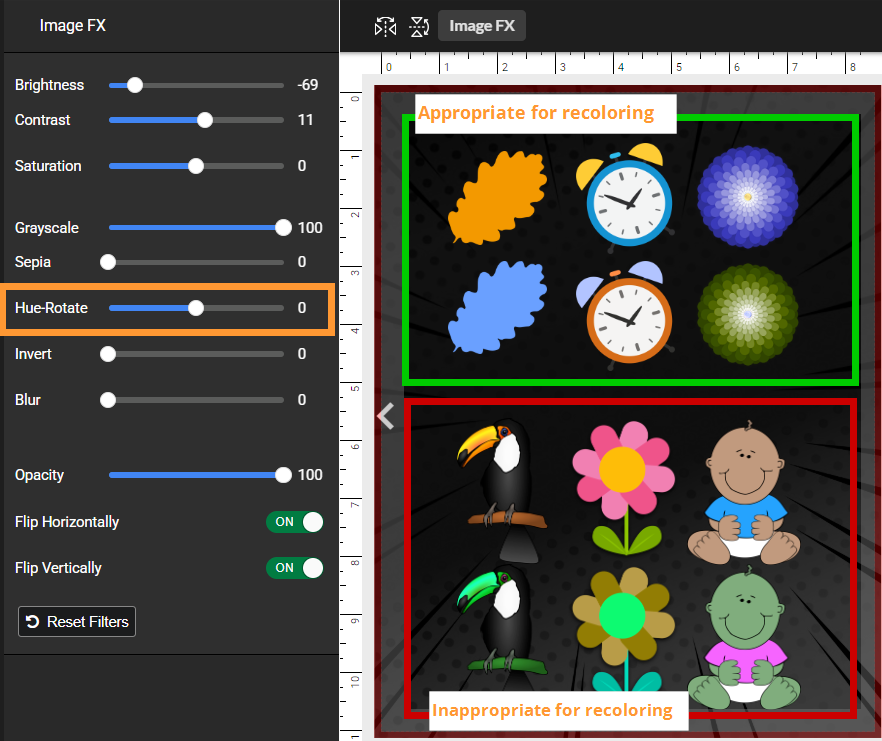Screen dimensions: 882x741
Task: Click the Blur slider handle
Action: point(108,400)
